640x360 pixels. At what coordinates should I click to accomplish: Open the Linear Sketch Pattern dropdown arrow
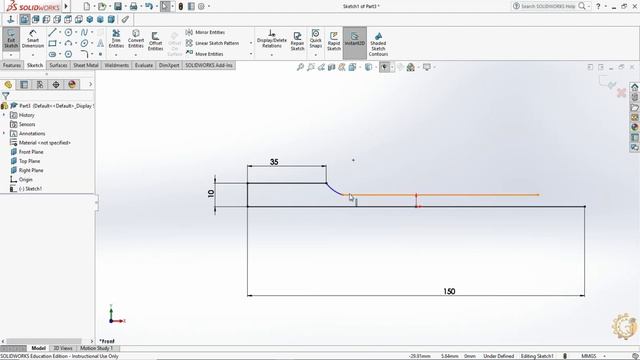[251, 43]
